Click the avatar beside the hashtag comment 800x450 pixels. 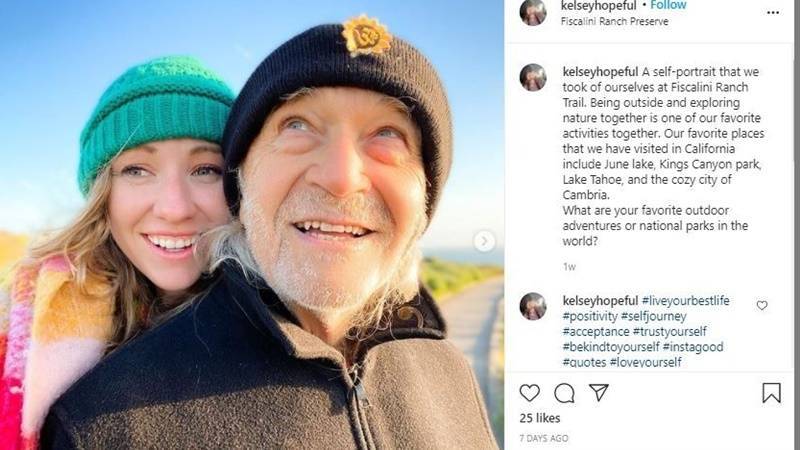pyautogui.click(x=533, y=306)
